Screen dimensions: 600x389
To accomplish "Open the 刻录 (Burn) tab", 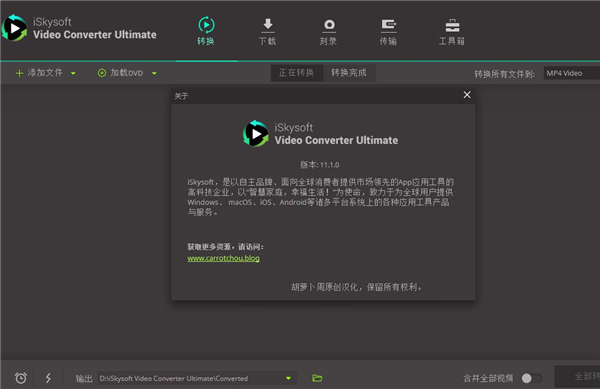I will pos(328,31).
